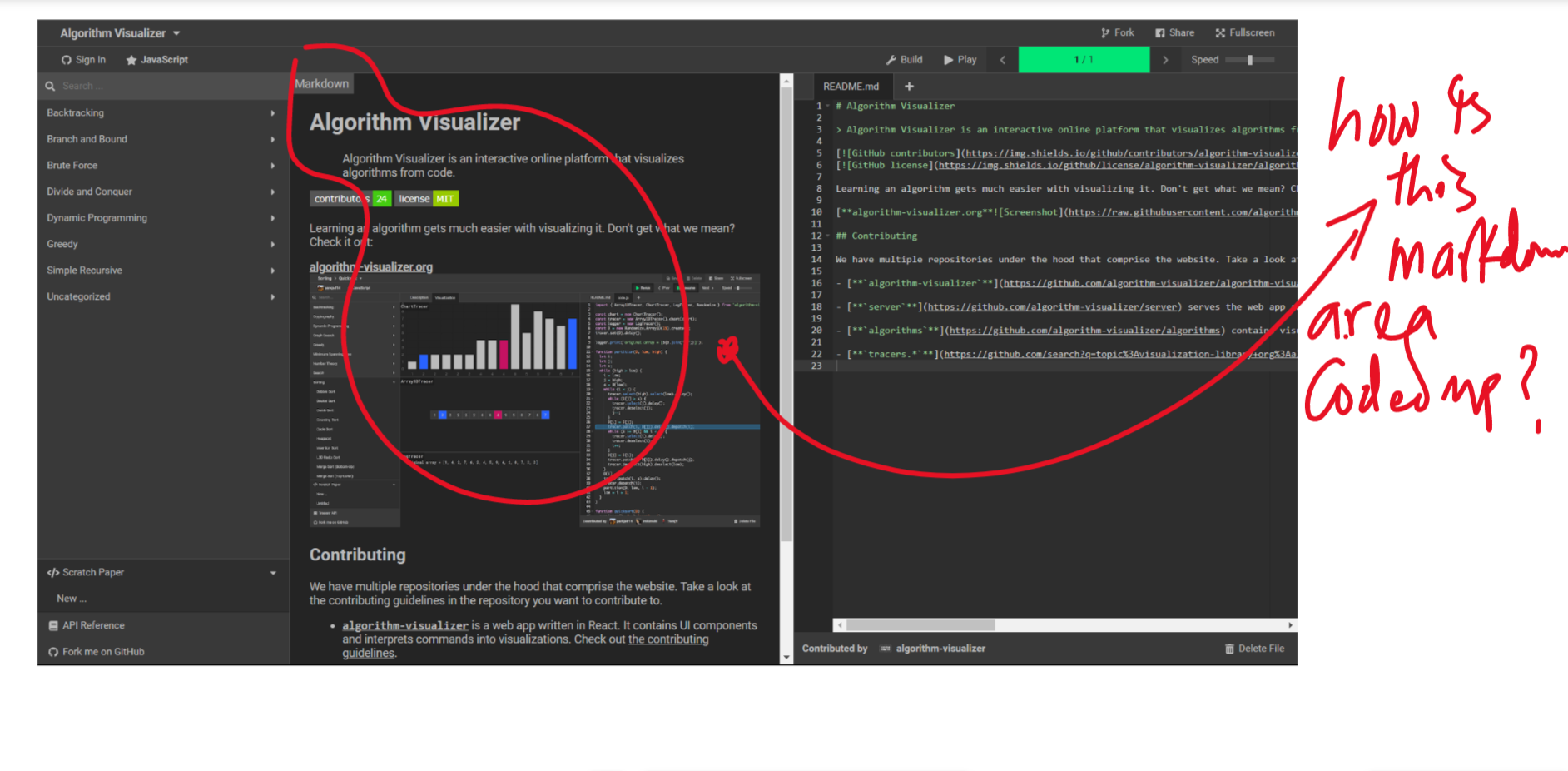Click editor scroll right arrow

(x=1290, y=624)
